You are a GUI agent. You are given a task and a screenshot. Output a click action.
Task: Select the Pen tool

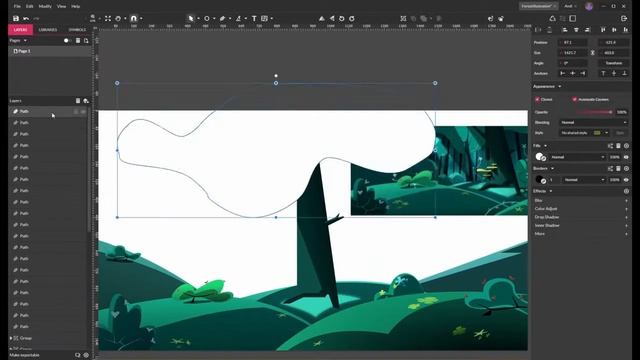click(222, 18)
